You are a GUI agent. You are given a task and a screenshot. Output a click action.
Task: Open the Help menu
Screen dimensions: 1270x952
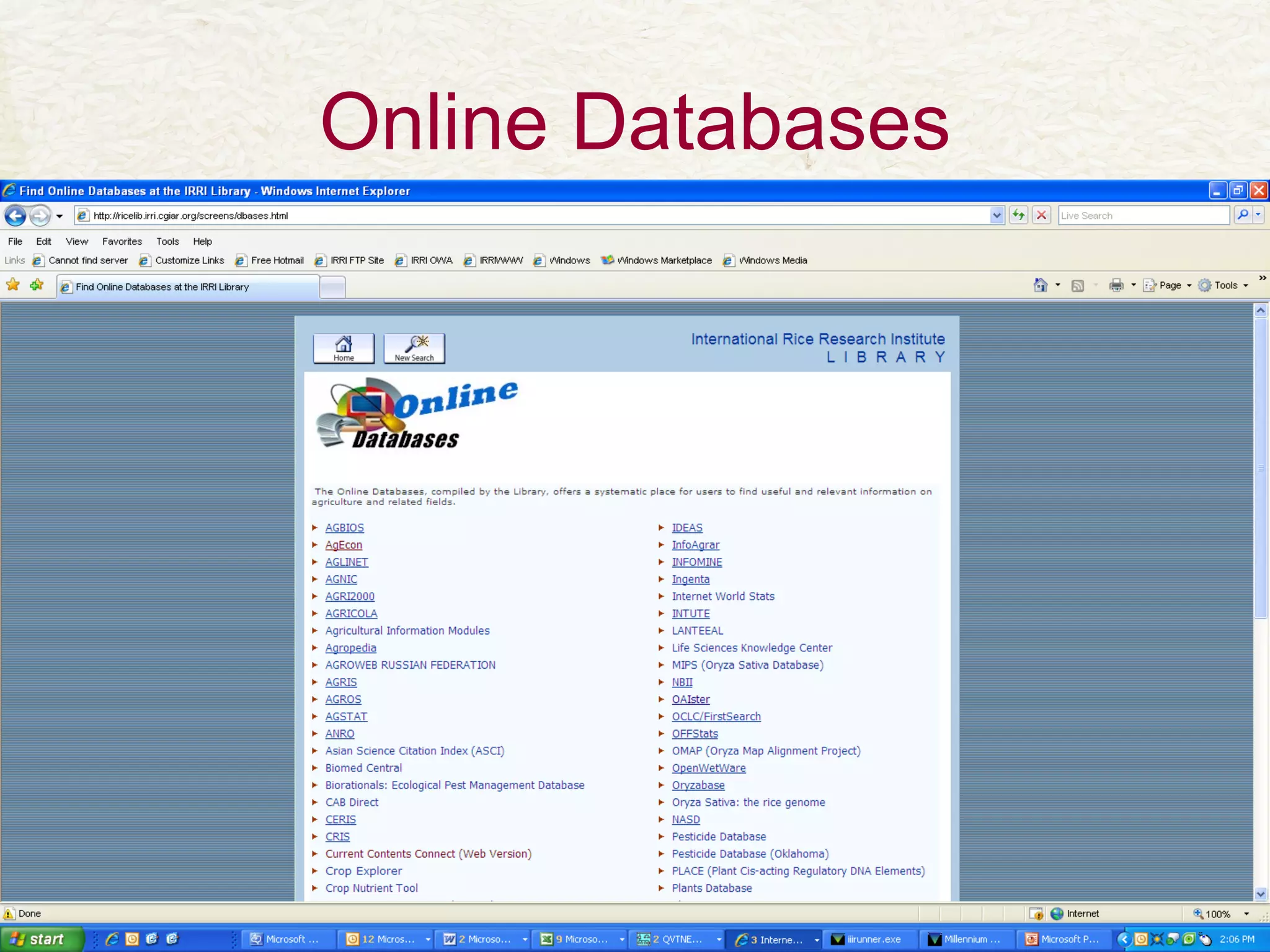tap(202, 242)
